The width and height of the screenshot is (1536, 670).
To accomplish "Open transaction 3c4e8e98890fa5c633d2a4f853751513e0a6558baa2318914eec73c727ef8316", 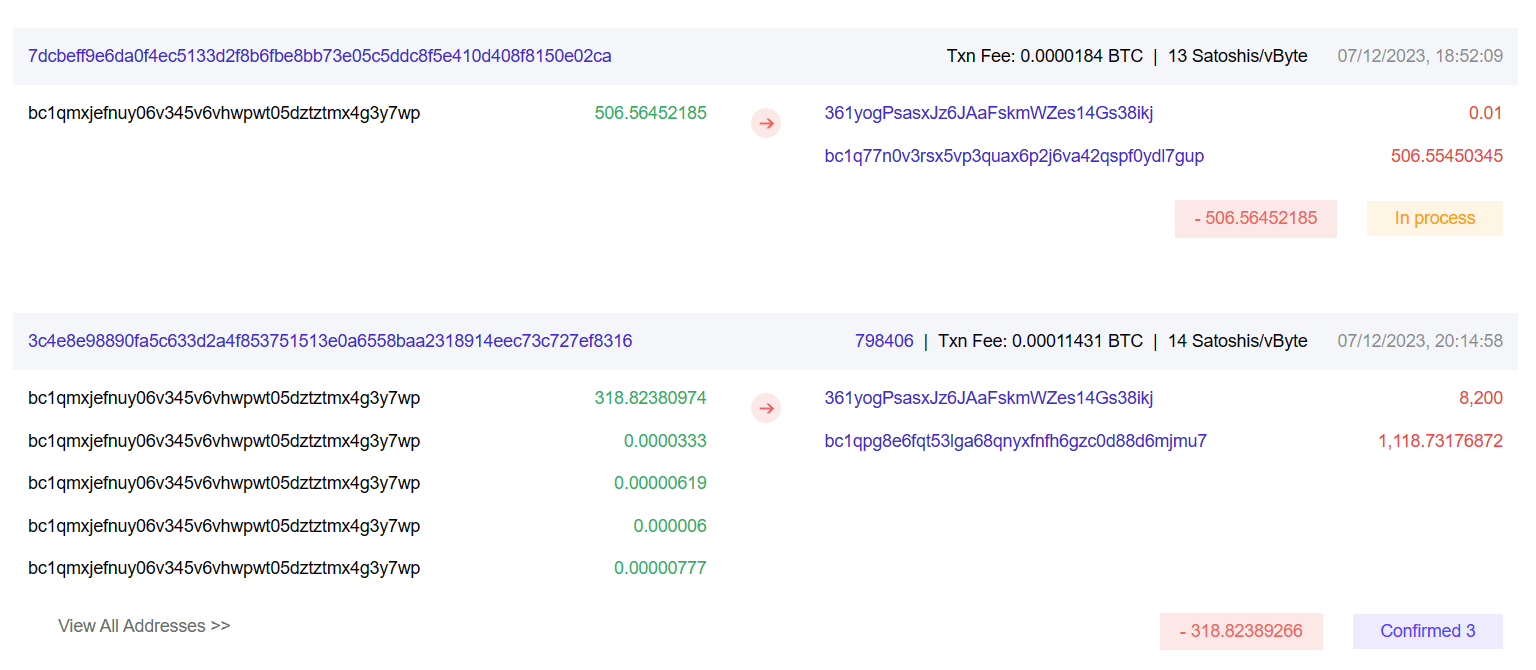I will (329, 340).
